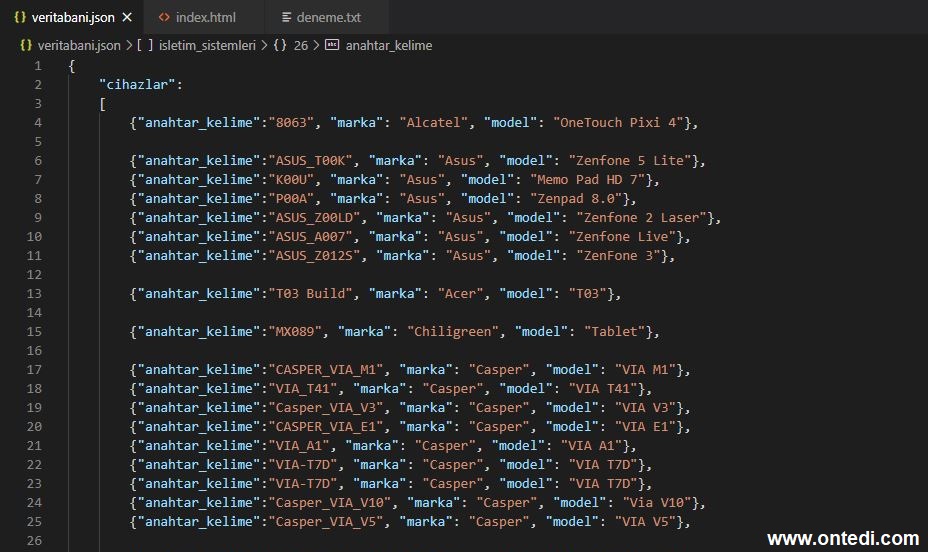Click line number 1 in gutter
This screenshot has height=552, width=928.
pyautogui.click(x=38, y=66)
